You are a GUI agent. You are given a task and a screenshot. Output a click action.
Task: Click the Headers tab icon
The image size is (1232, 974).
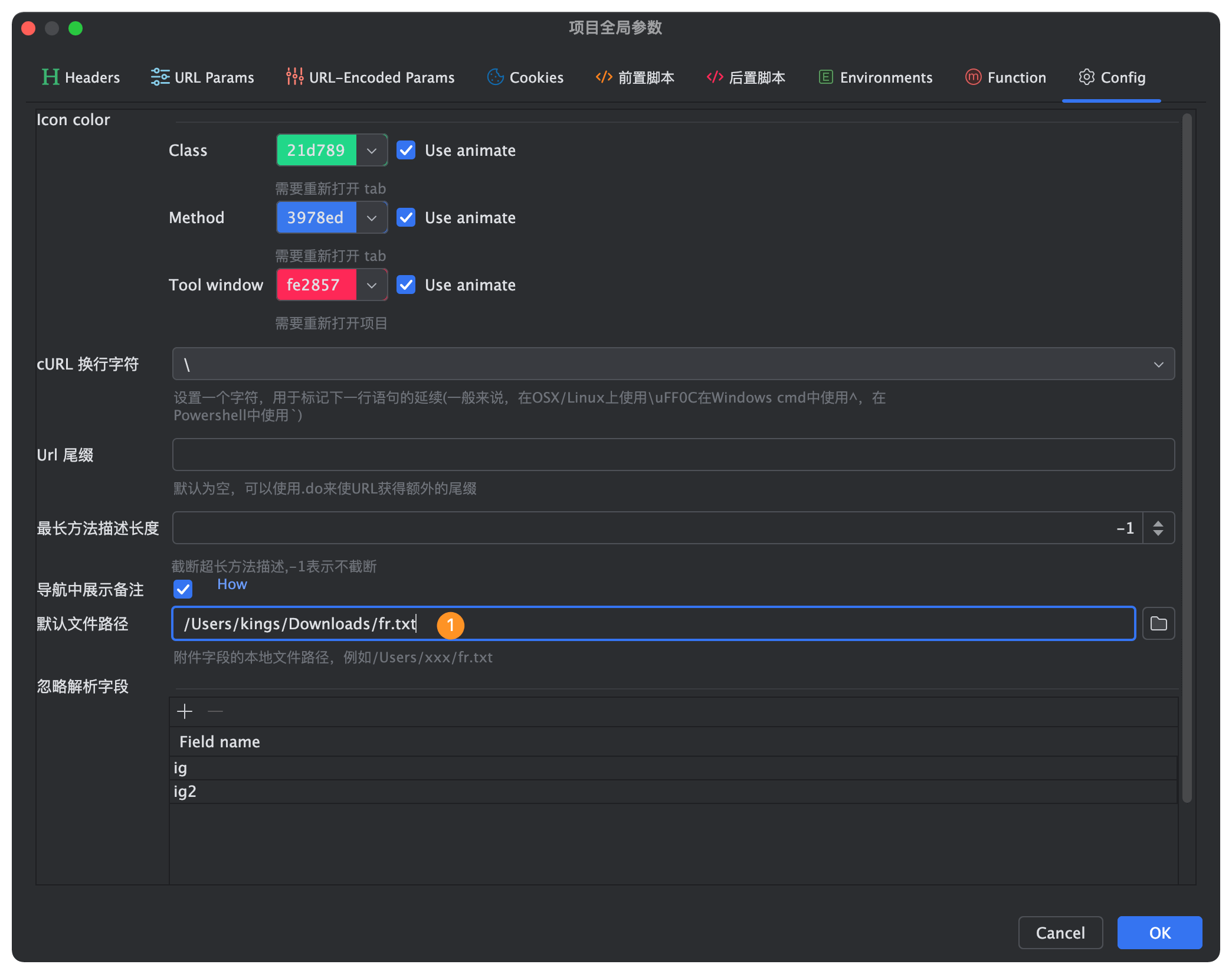pos(52,77)
